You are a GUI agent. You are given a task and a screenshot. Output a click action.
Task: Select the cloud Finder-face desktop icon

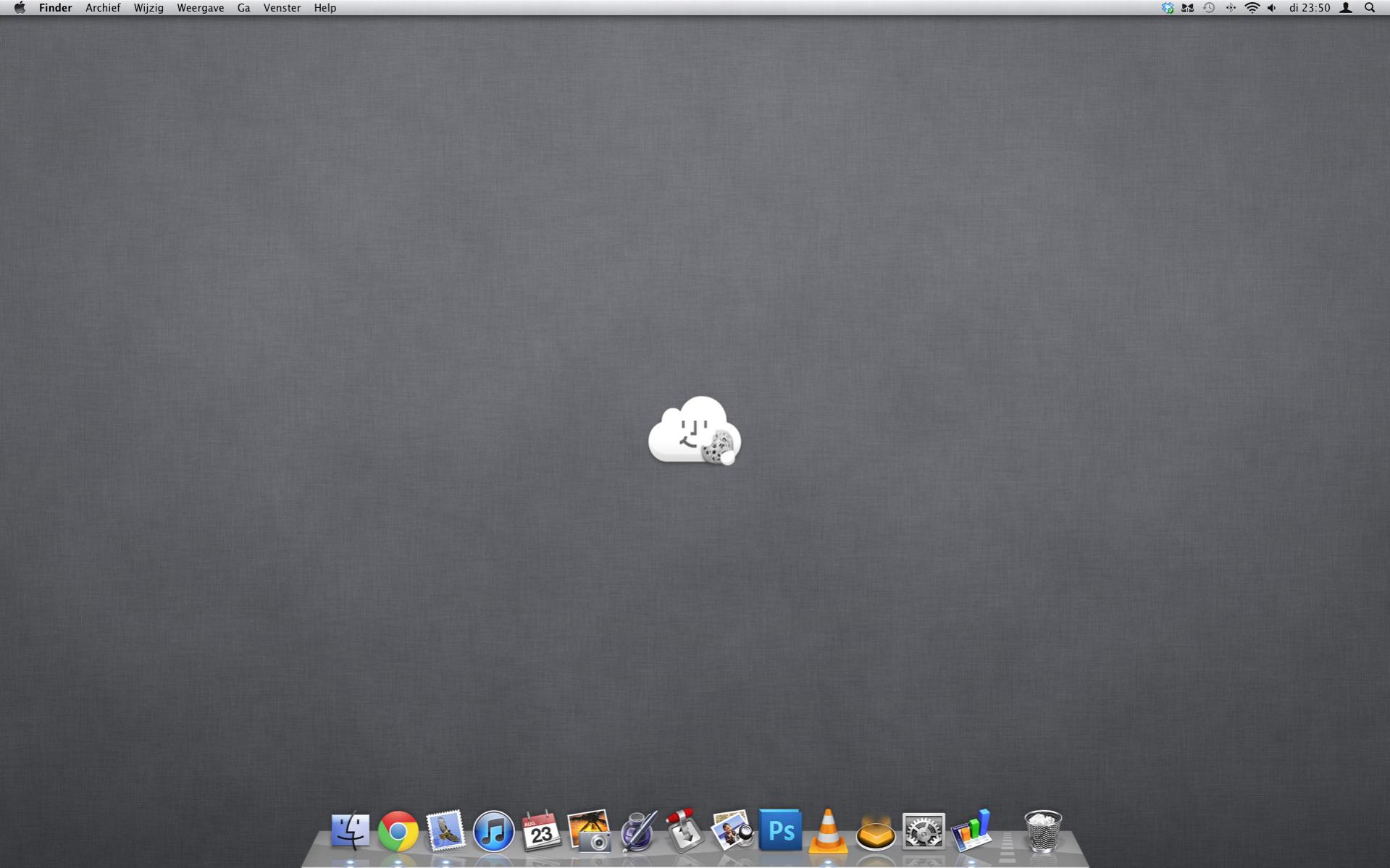[x=695, y=431]
